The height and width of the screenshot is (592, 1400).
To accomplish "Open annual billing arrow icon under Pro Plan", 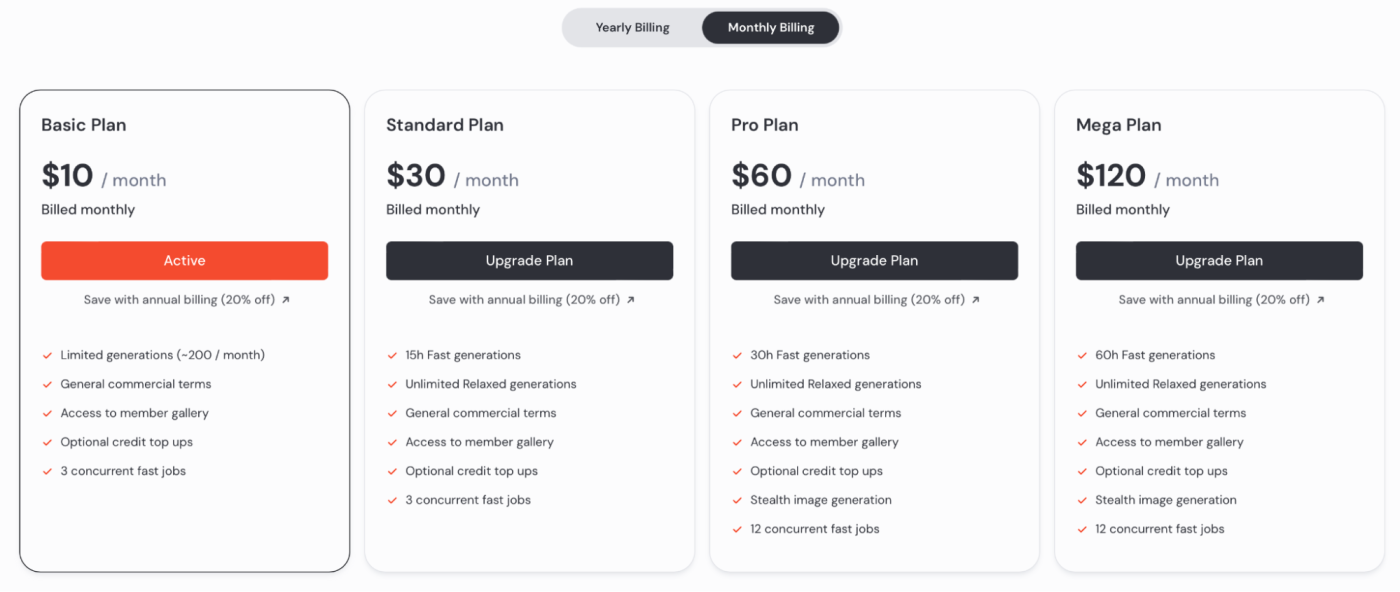I will [976, 300].
